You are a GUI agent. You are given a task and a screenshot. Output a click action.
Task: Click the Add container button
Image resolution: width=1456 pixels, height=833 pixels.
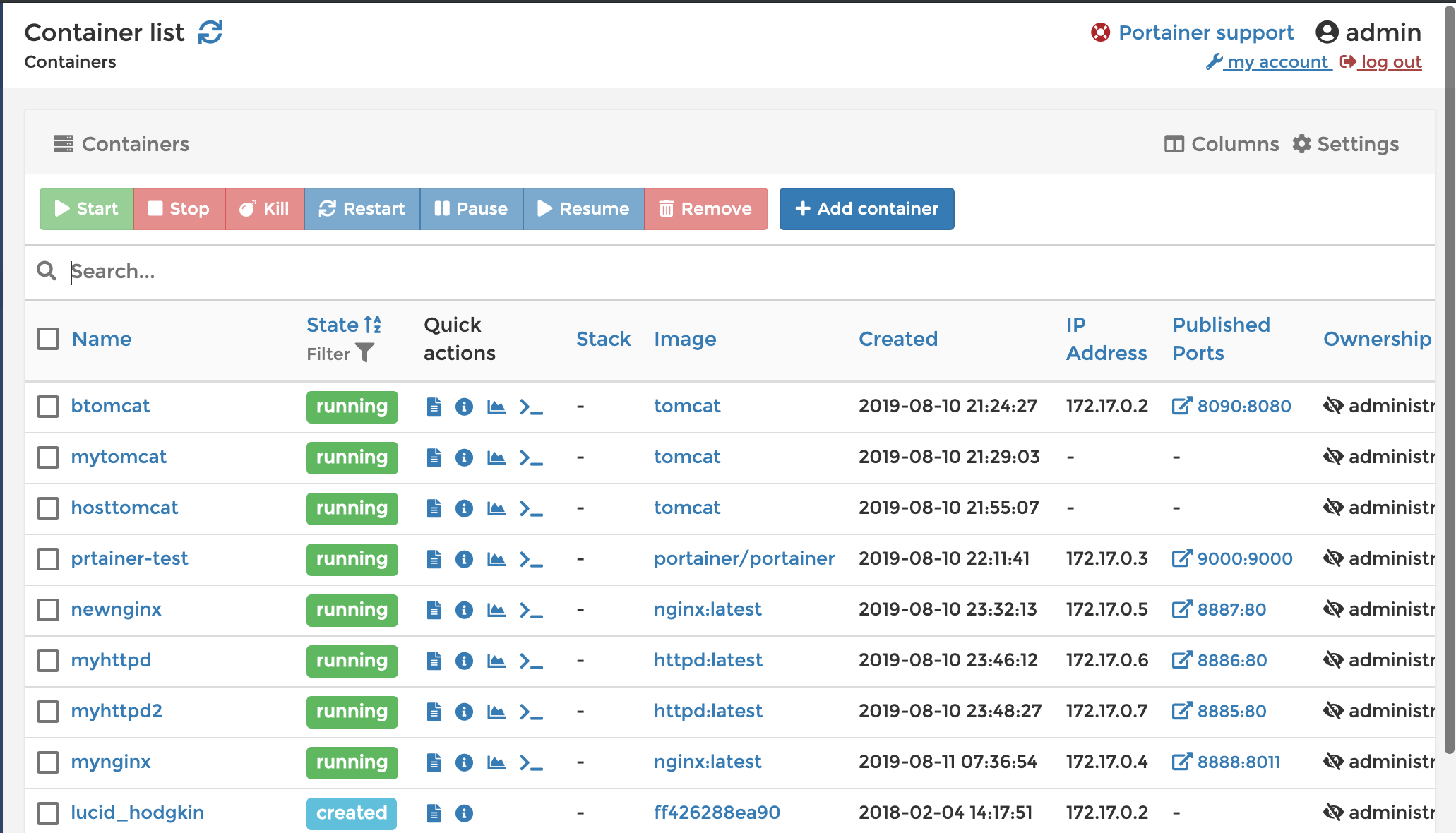[866, 209]
